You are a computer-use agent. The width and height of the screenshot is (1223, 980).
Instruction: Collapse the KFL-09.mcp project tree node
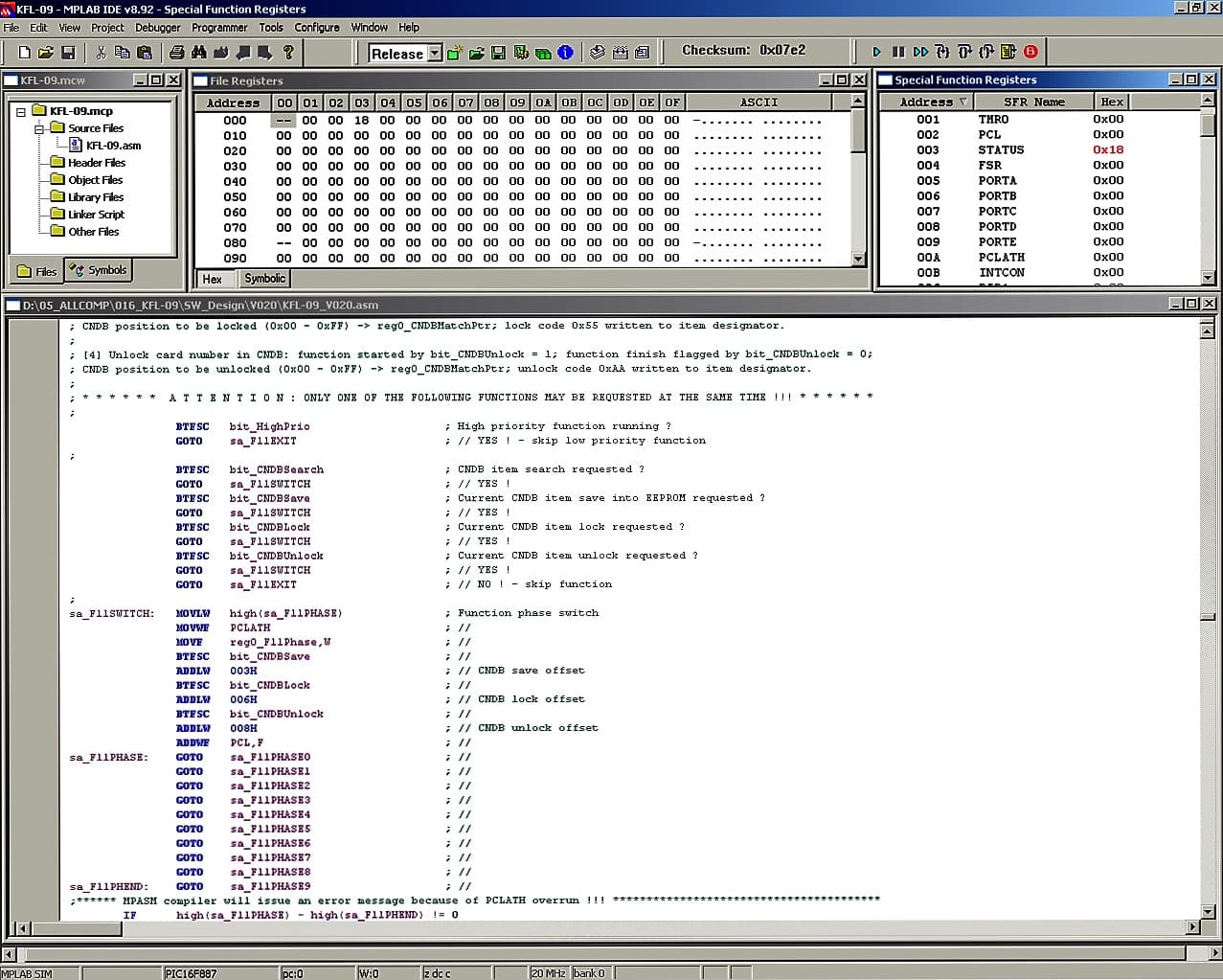pyautogui.click(x=20, y=111)
